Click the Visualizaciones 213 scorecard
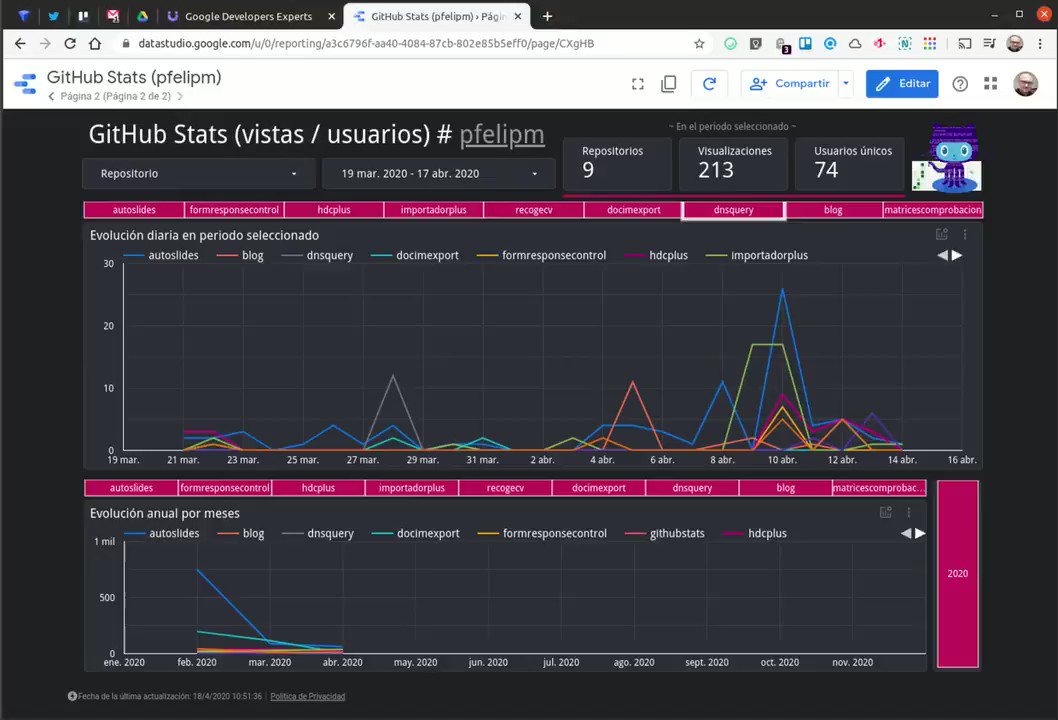 tap(733, 163)
